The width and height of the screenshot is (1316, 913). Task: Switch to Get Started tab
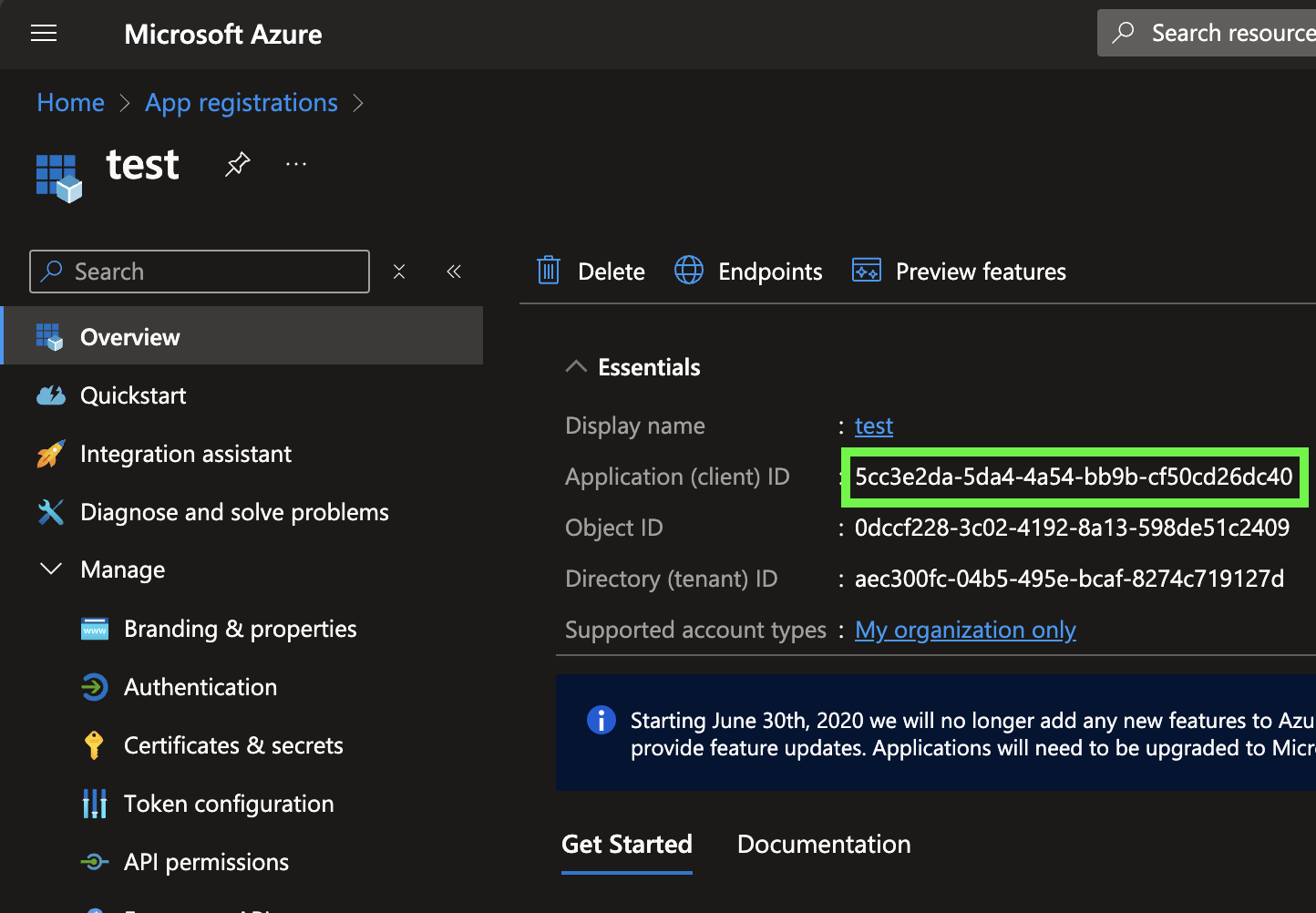(627, 845)
